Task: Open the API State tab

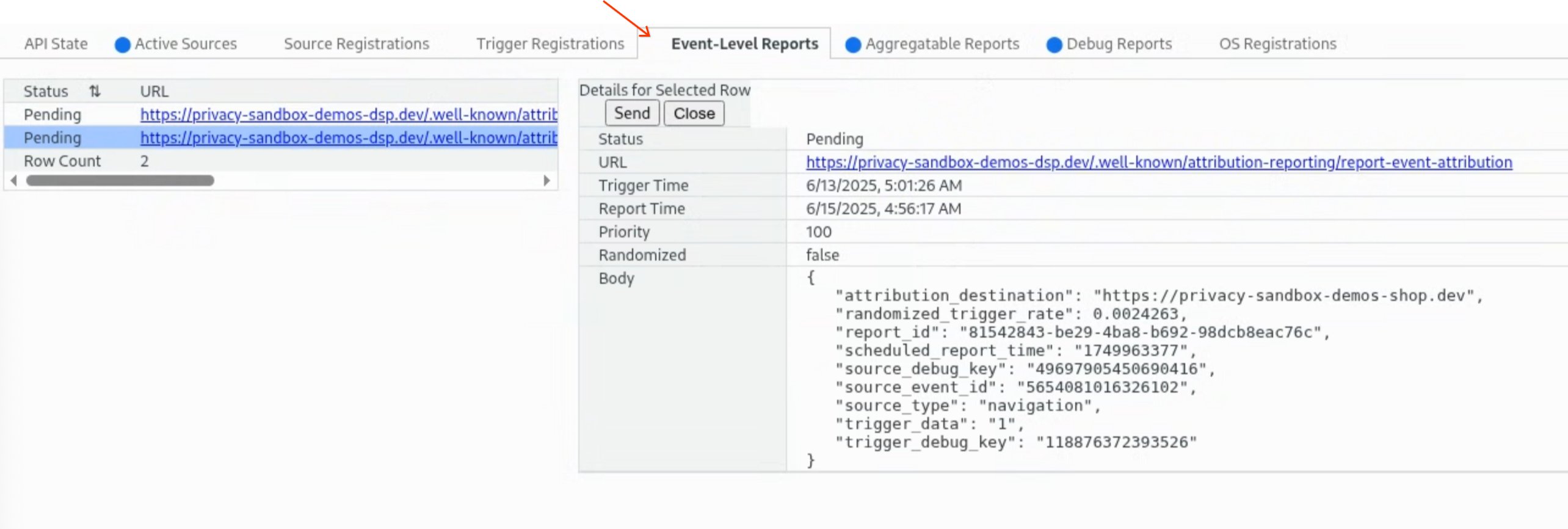Action: point(56,44)
